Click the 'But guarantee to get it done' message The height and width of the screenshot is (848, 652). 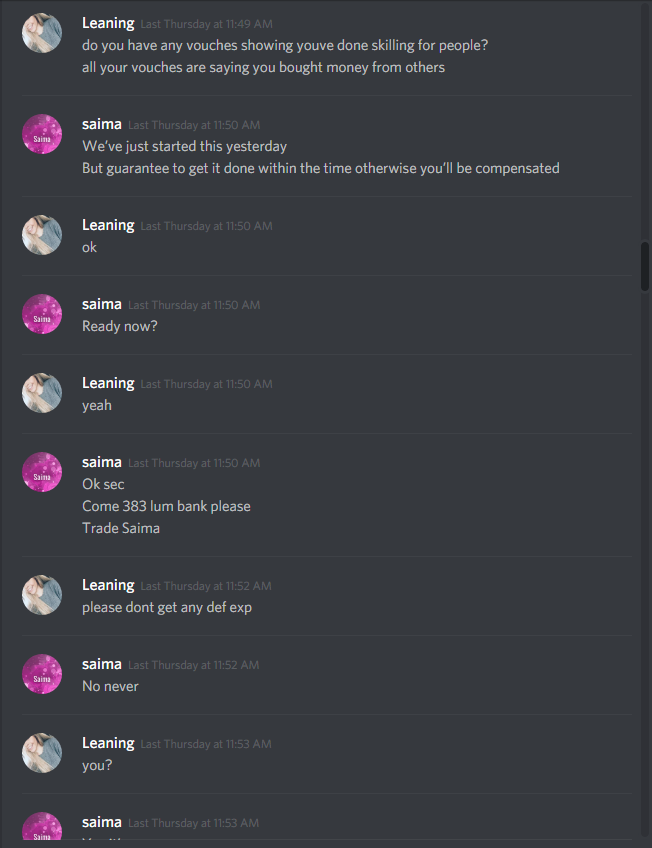tap(321, 168)
